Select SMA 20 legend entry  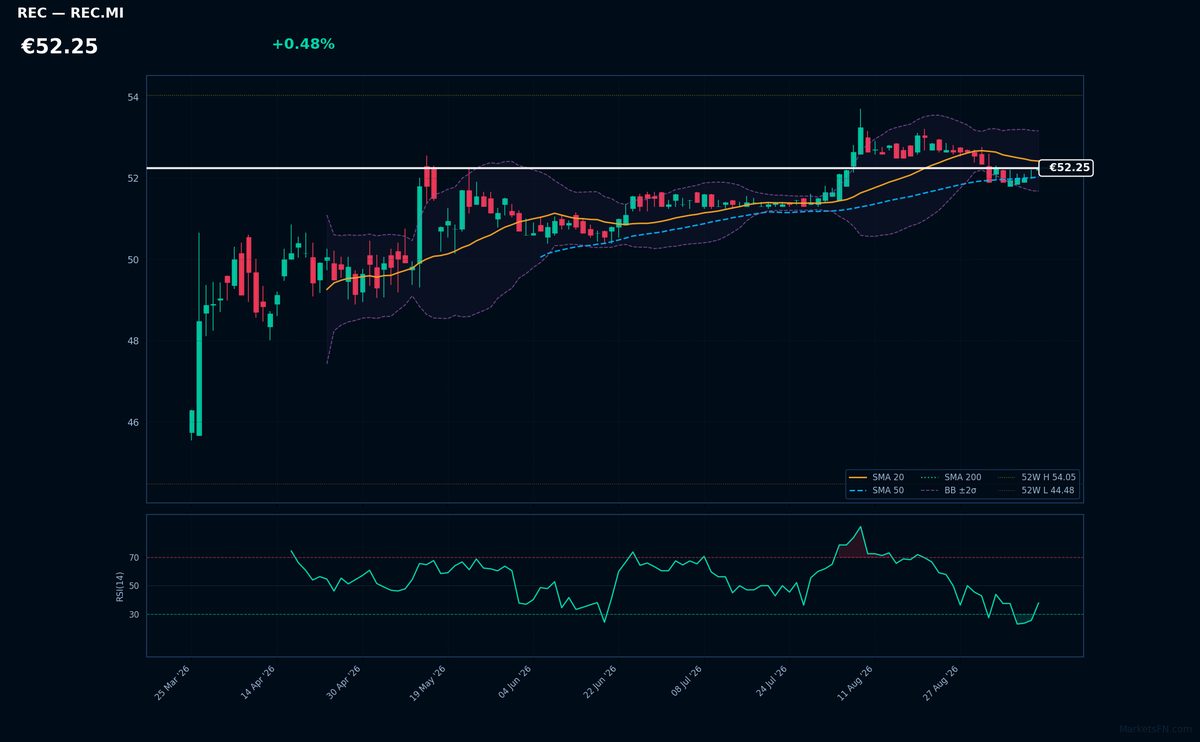[x=875, y=478]
